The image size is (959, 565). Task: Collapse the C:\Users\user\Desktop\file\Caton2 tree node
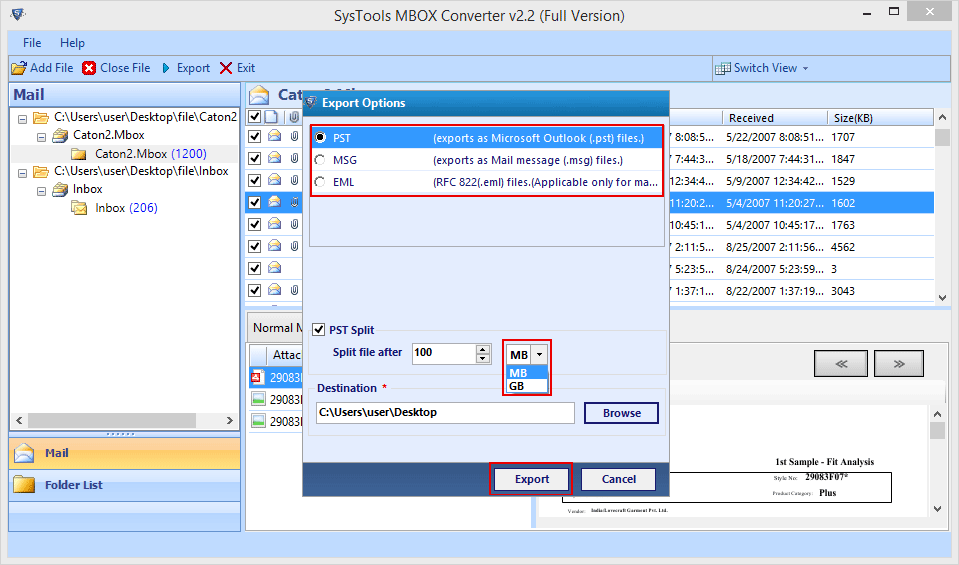point(23,119)
